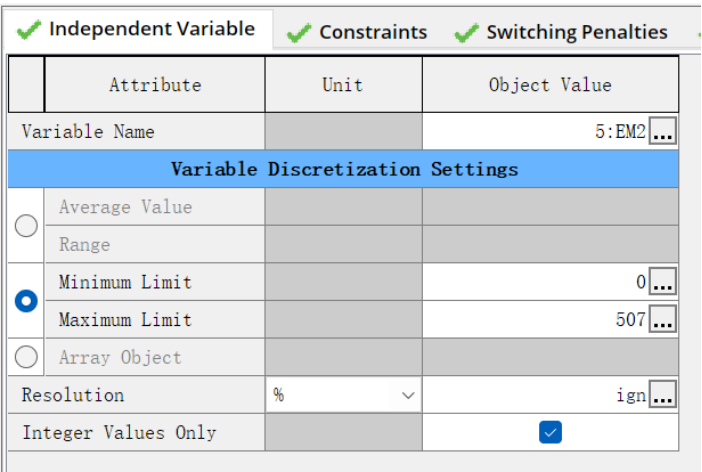702x472 pixels.
Task: Click the Object Value column header
Action: pos(550,85)
